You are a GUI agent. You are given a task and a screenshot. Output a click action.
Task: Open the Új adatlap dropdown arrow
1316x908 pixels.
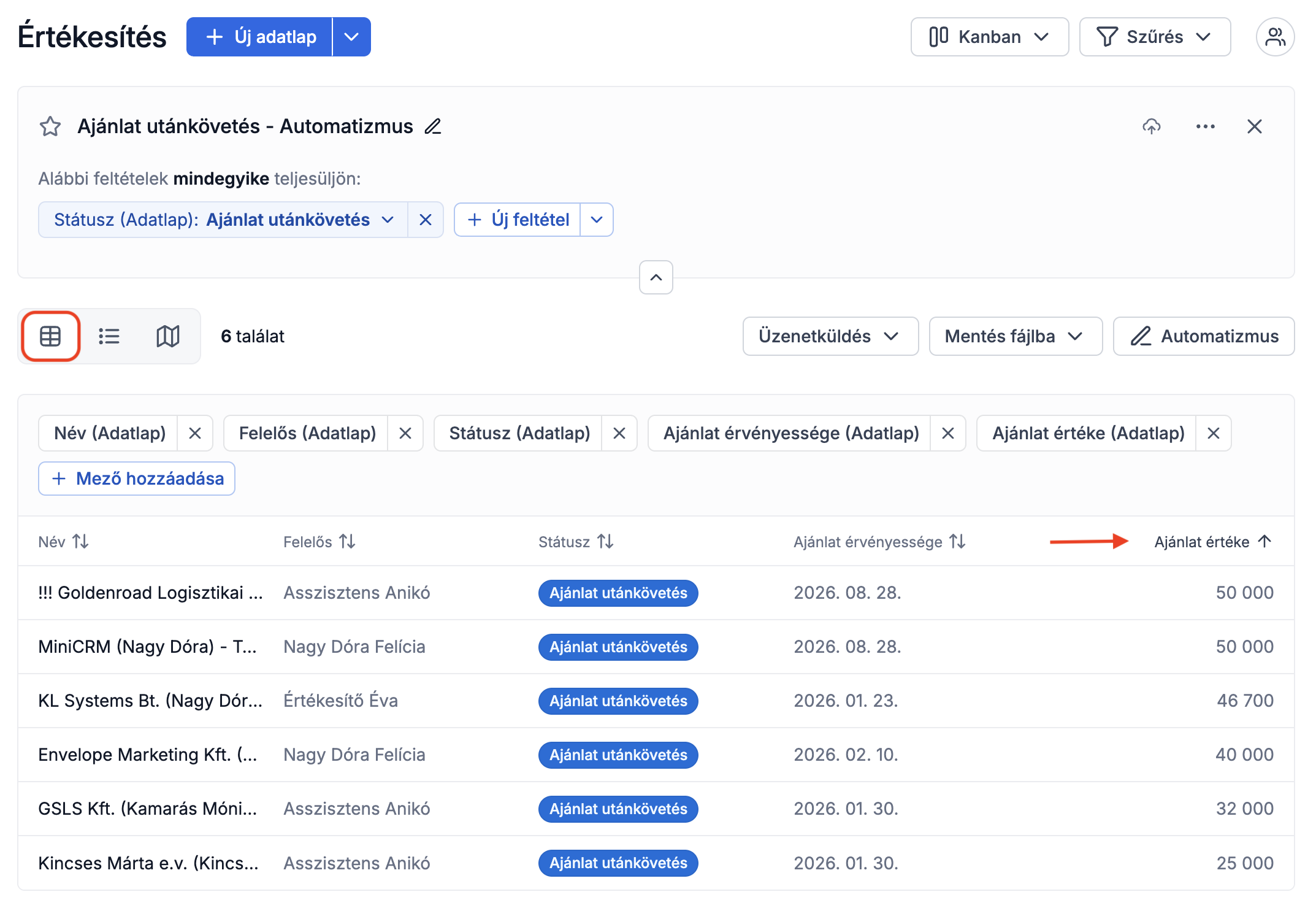[x=351, y=37]
